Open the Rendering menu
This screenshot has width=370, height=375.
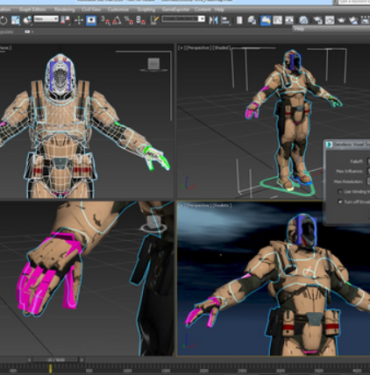click(x=64, y=9)
